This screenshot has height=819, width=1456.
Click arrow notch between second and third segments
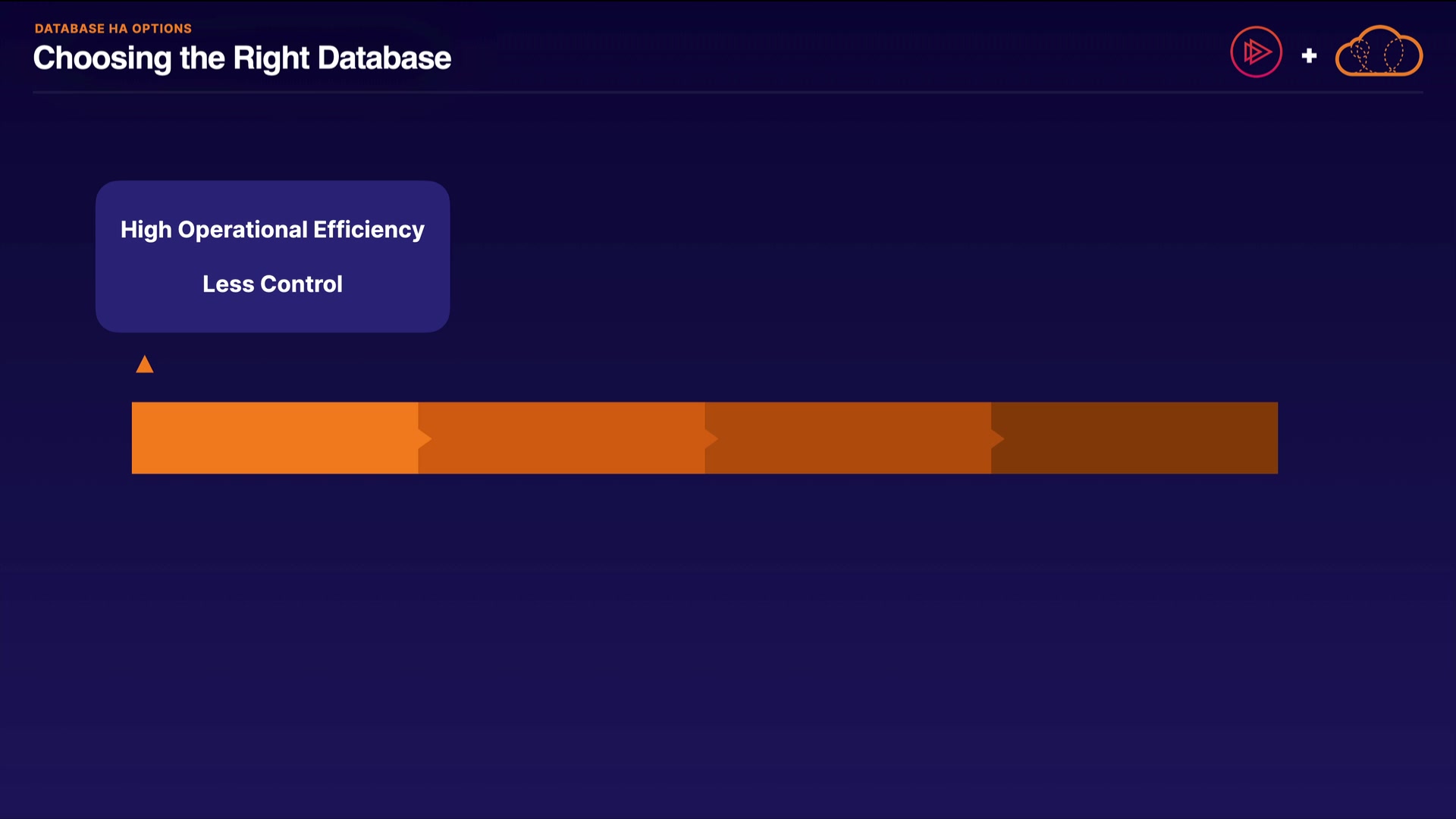point(711,438)
